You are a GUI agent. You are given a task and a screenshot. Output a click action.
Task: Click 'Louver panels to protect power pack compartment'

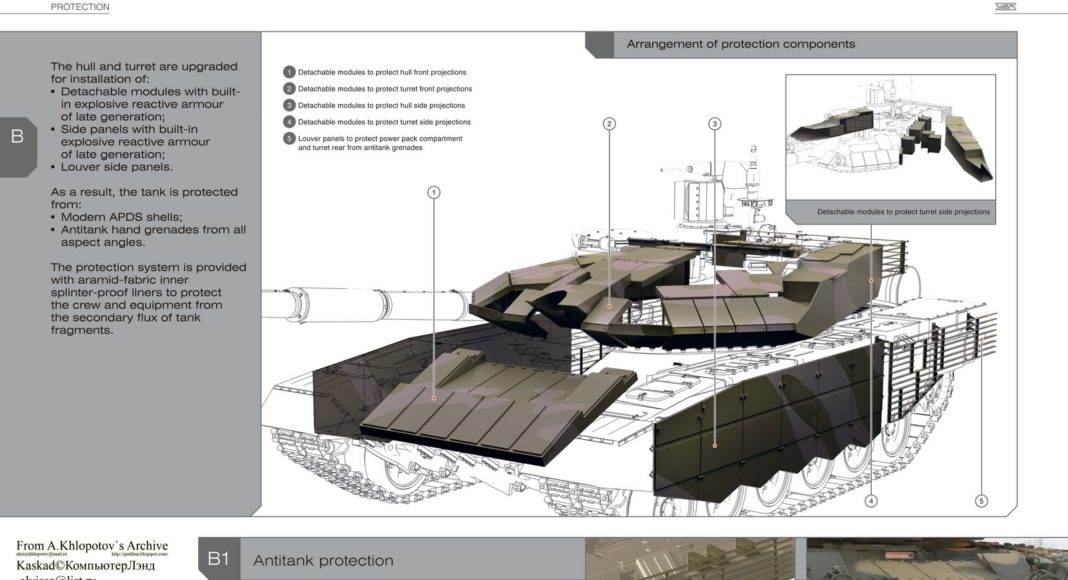380,138
